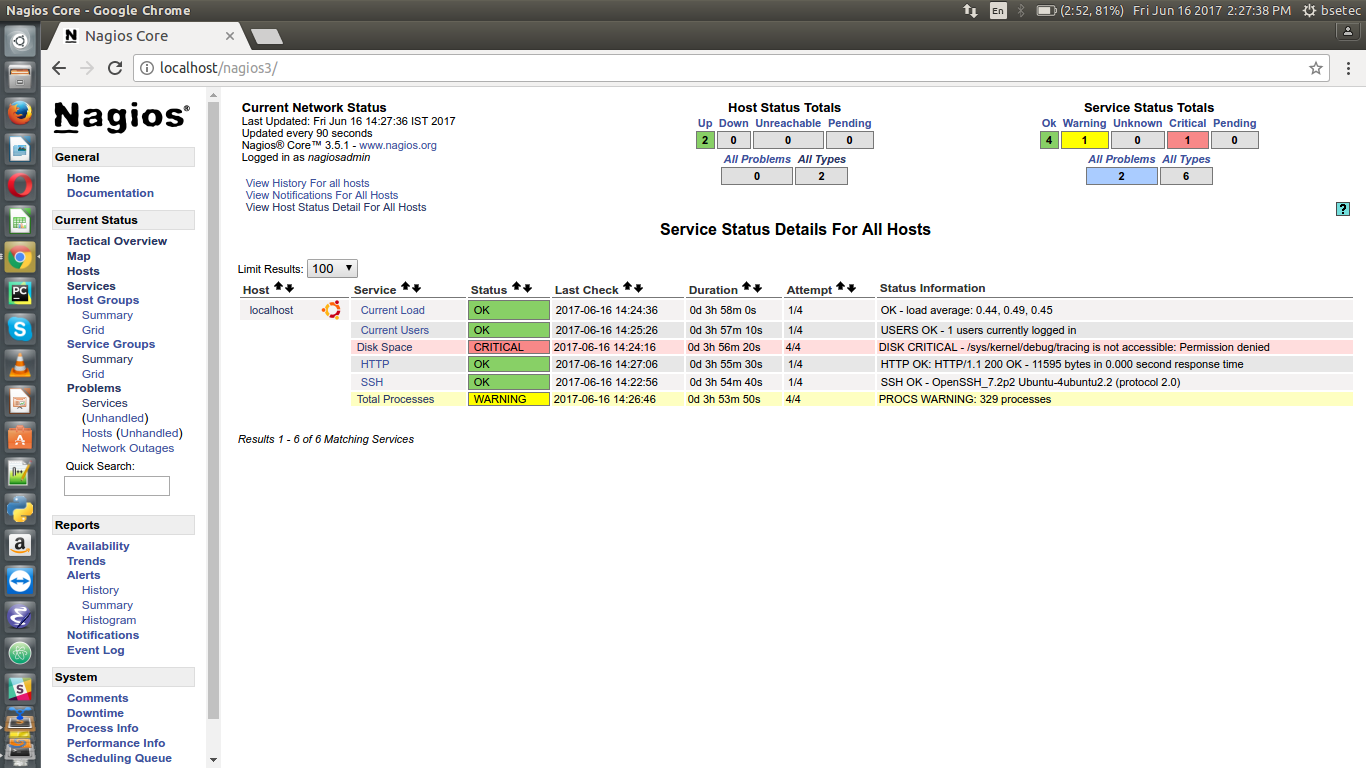Image resolution: width=1366 pixels, height=768 pixels.
Task: Open Tactical Overview in sidebar
Action: click(117, 241)
